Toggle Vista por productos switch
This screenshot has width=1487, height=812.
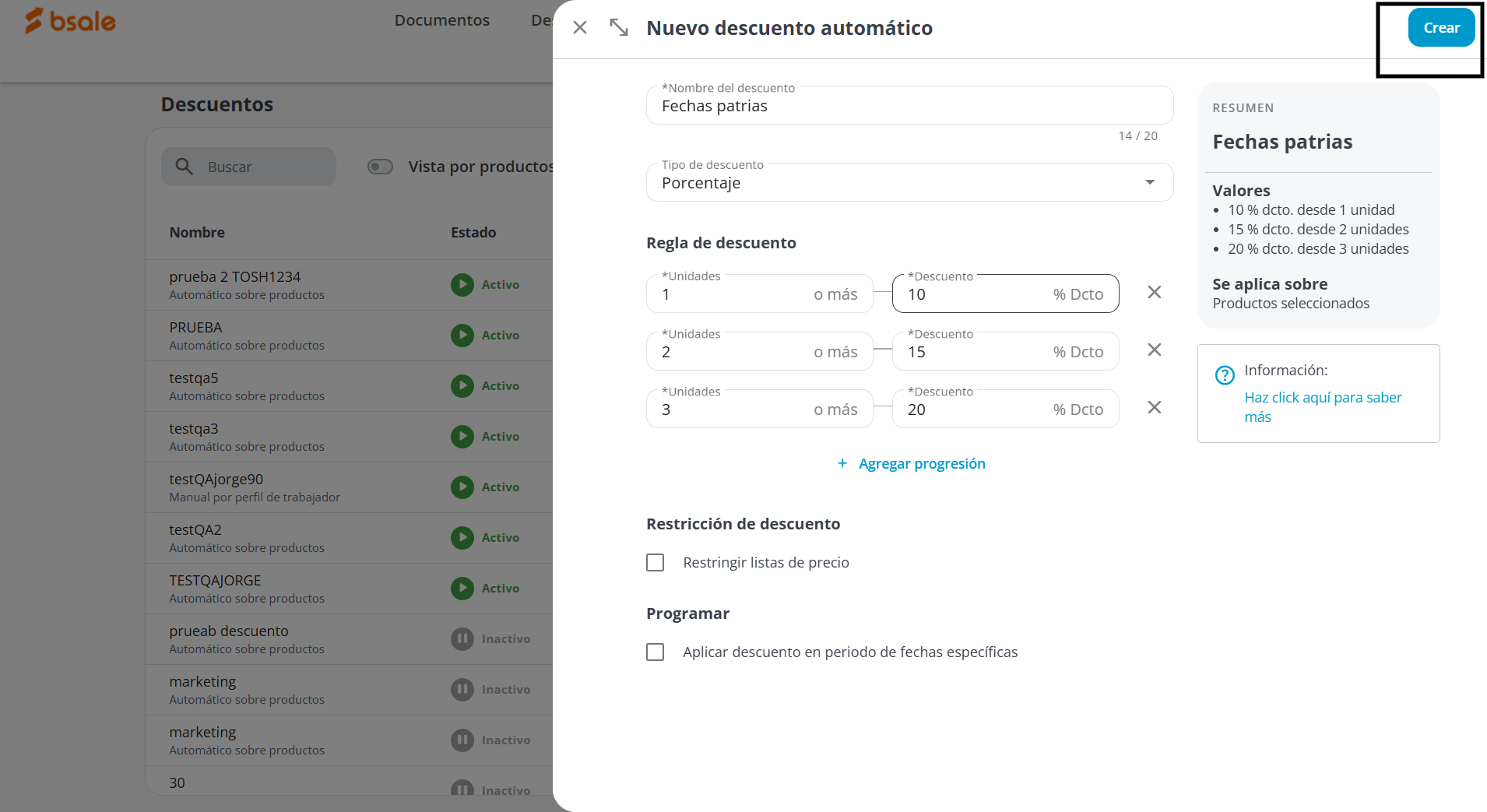click(380, 167)
